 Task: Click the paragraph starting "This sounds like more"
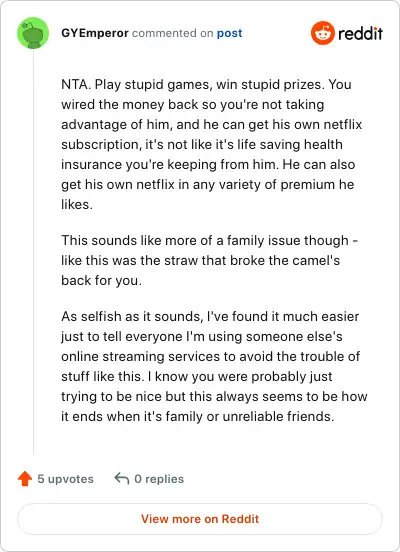point(210,261)
